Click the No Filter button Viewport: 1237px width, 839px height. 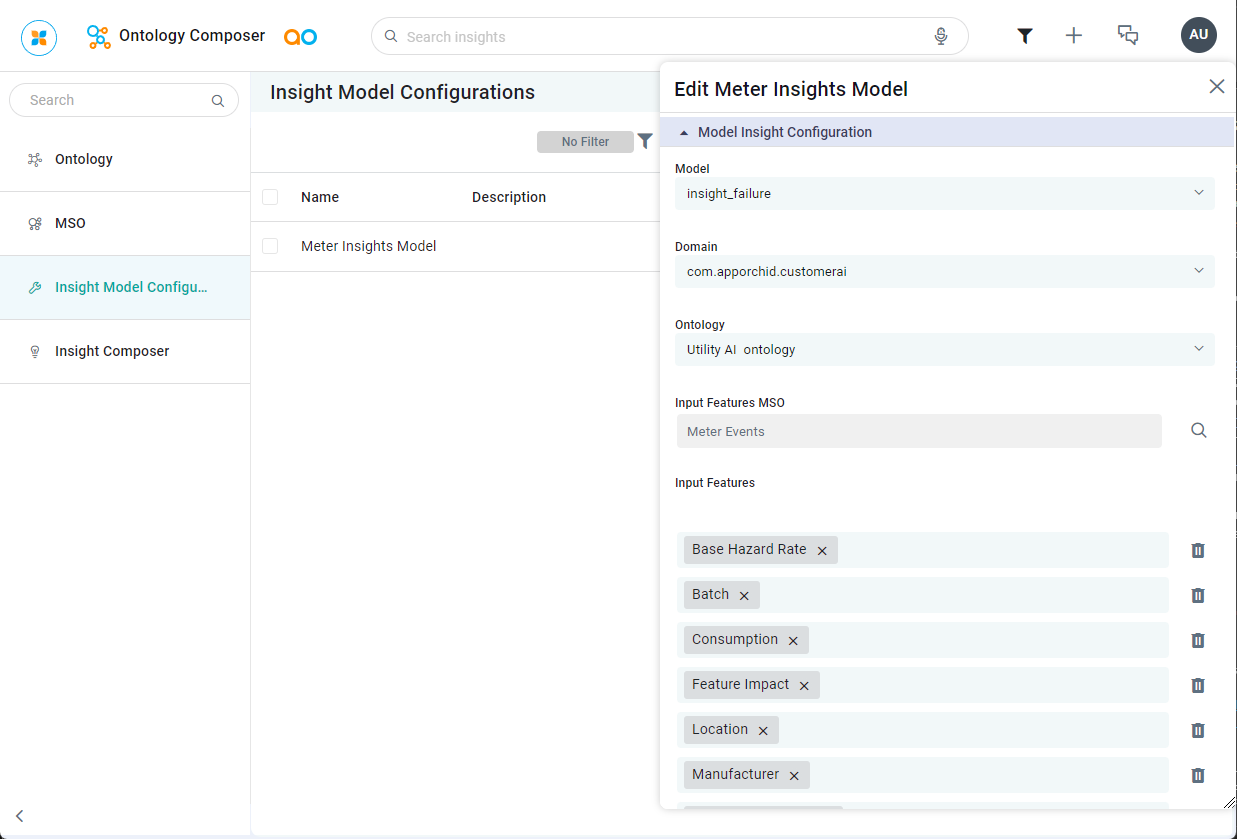(585, 142)
